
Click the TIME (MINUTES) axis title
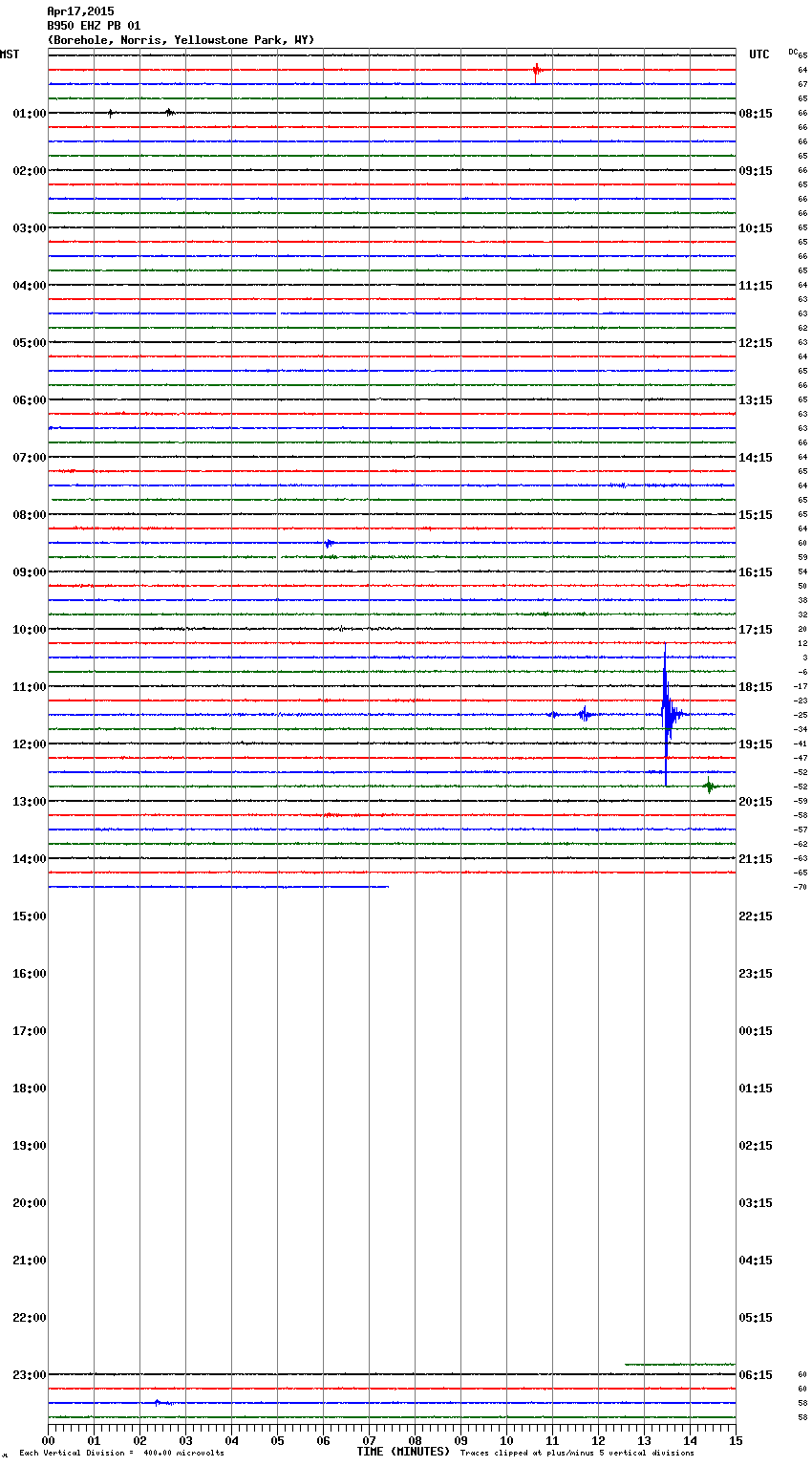(403, 1452)
